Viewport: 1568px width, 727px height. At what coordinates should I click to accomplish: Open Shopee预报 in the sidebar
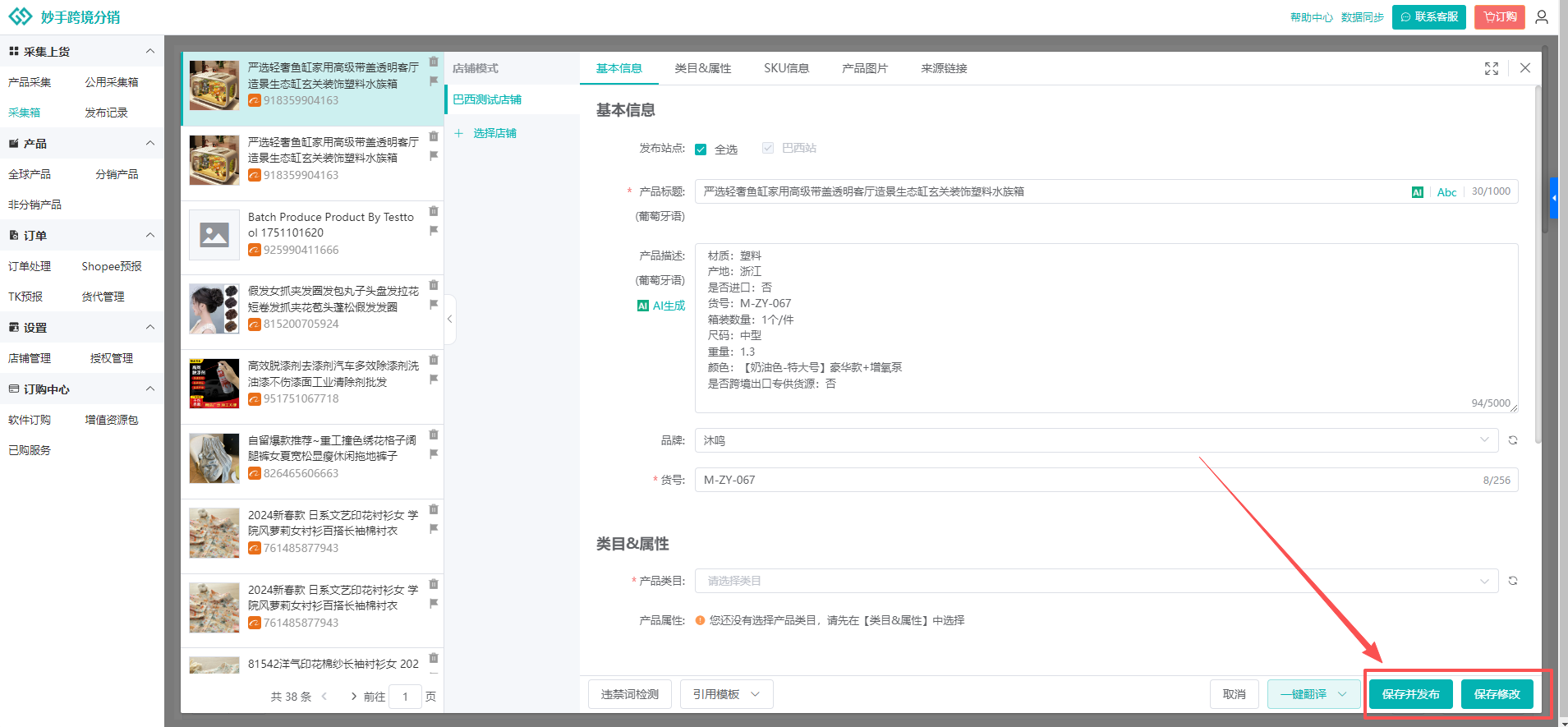coord(112,266)
